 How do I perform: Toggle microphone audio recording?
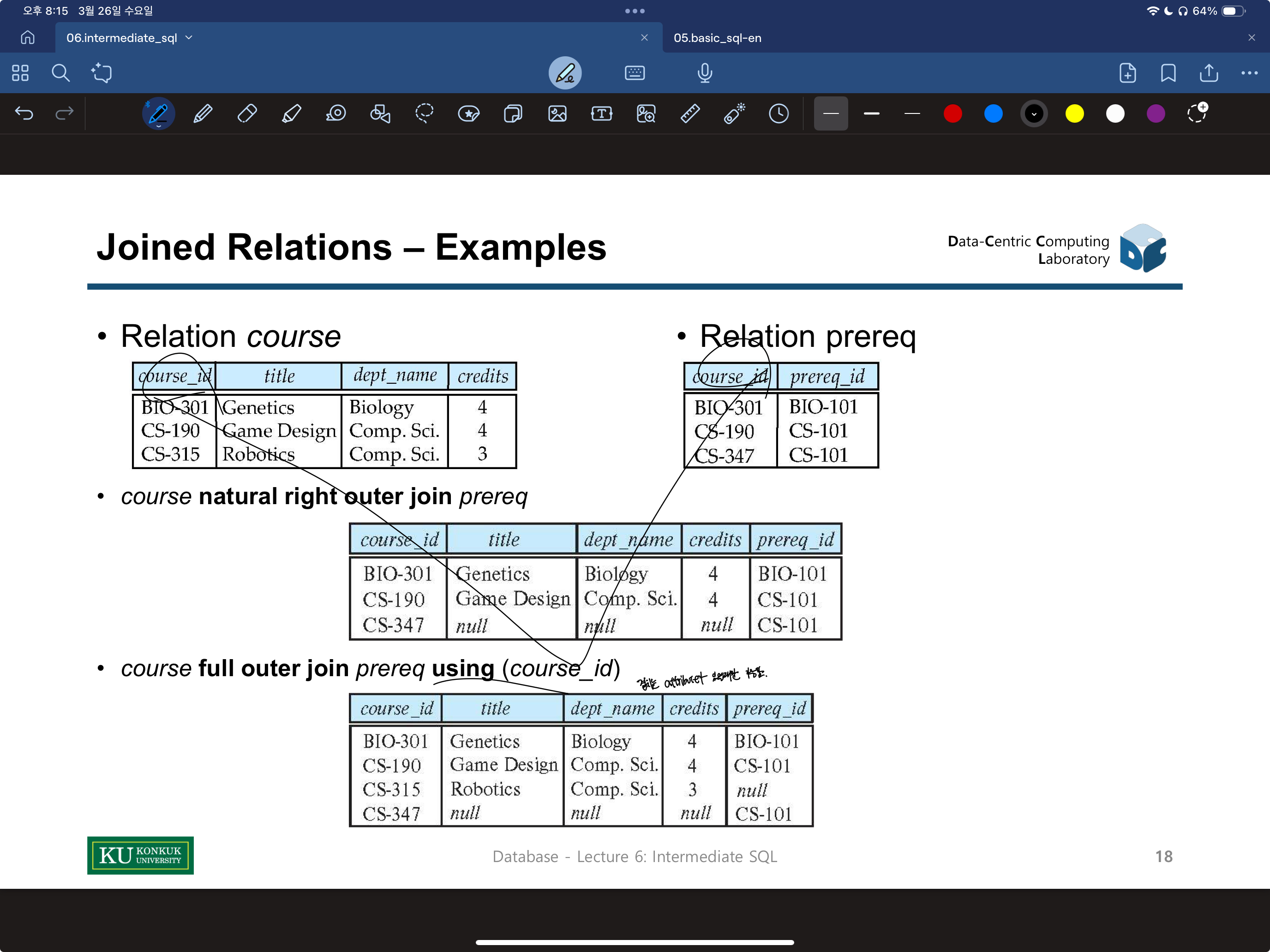point(705,73)
